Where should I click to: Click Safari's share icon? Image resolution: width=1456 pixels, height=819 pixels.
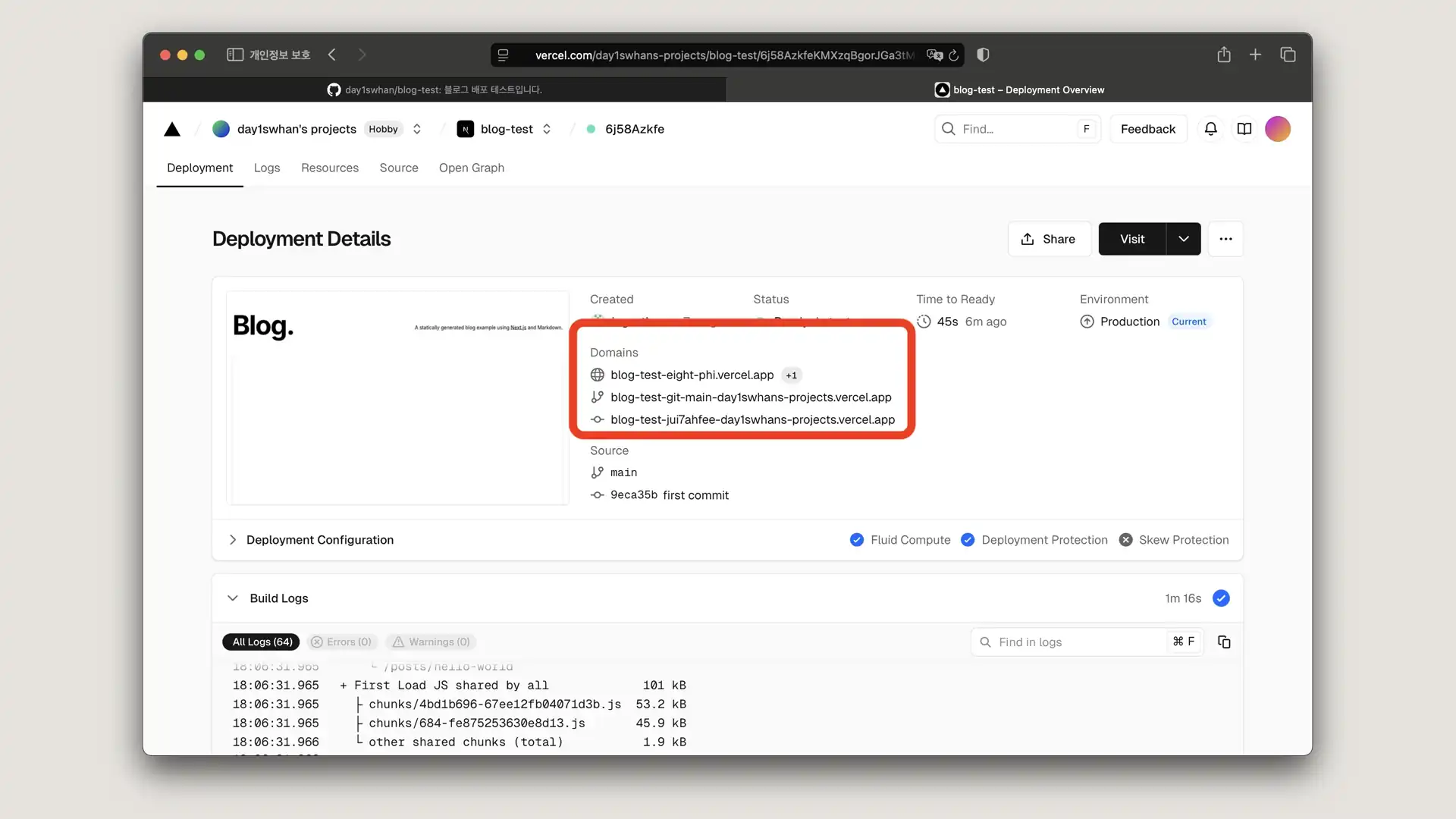tap(1224, 55)
